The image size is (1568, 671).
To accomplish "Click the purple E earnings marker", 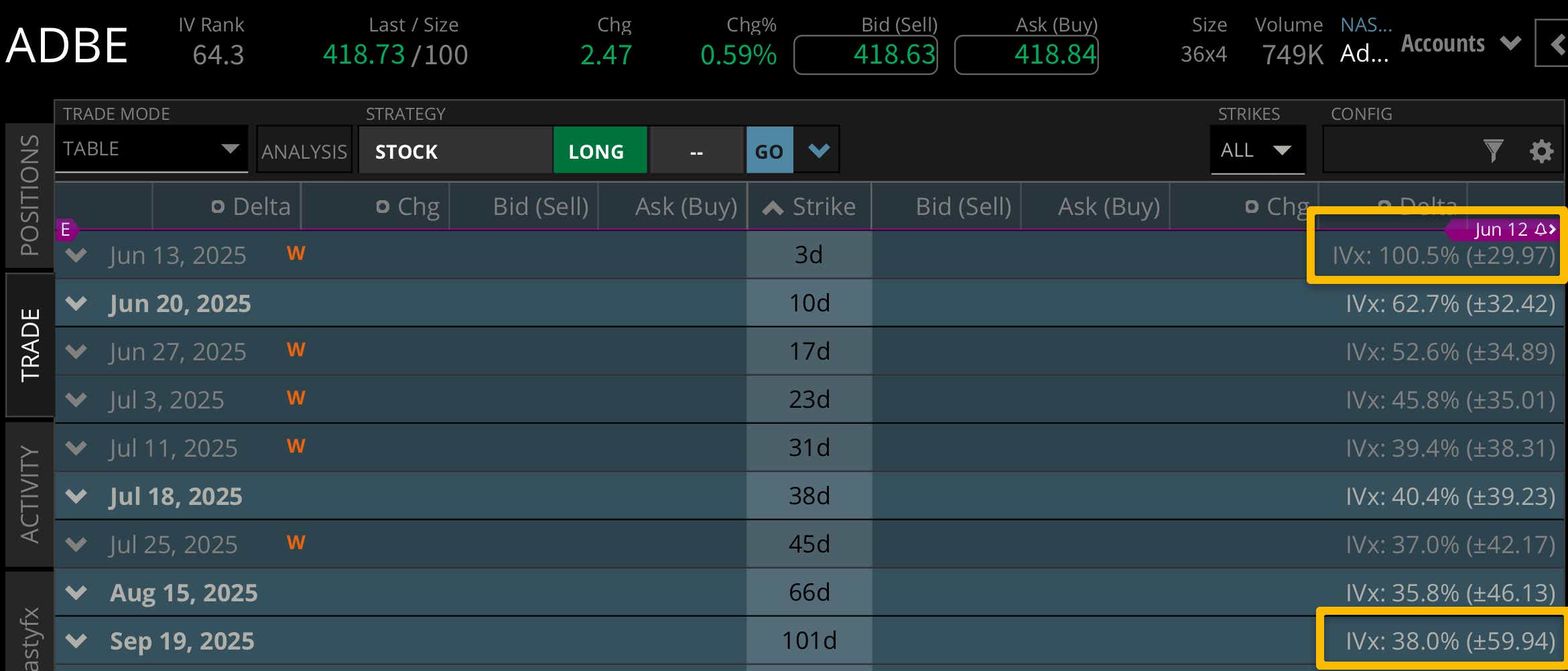I will (65, 229).
